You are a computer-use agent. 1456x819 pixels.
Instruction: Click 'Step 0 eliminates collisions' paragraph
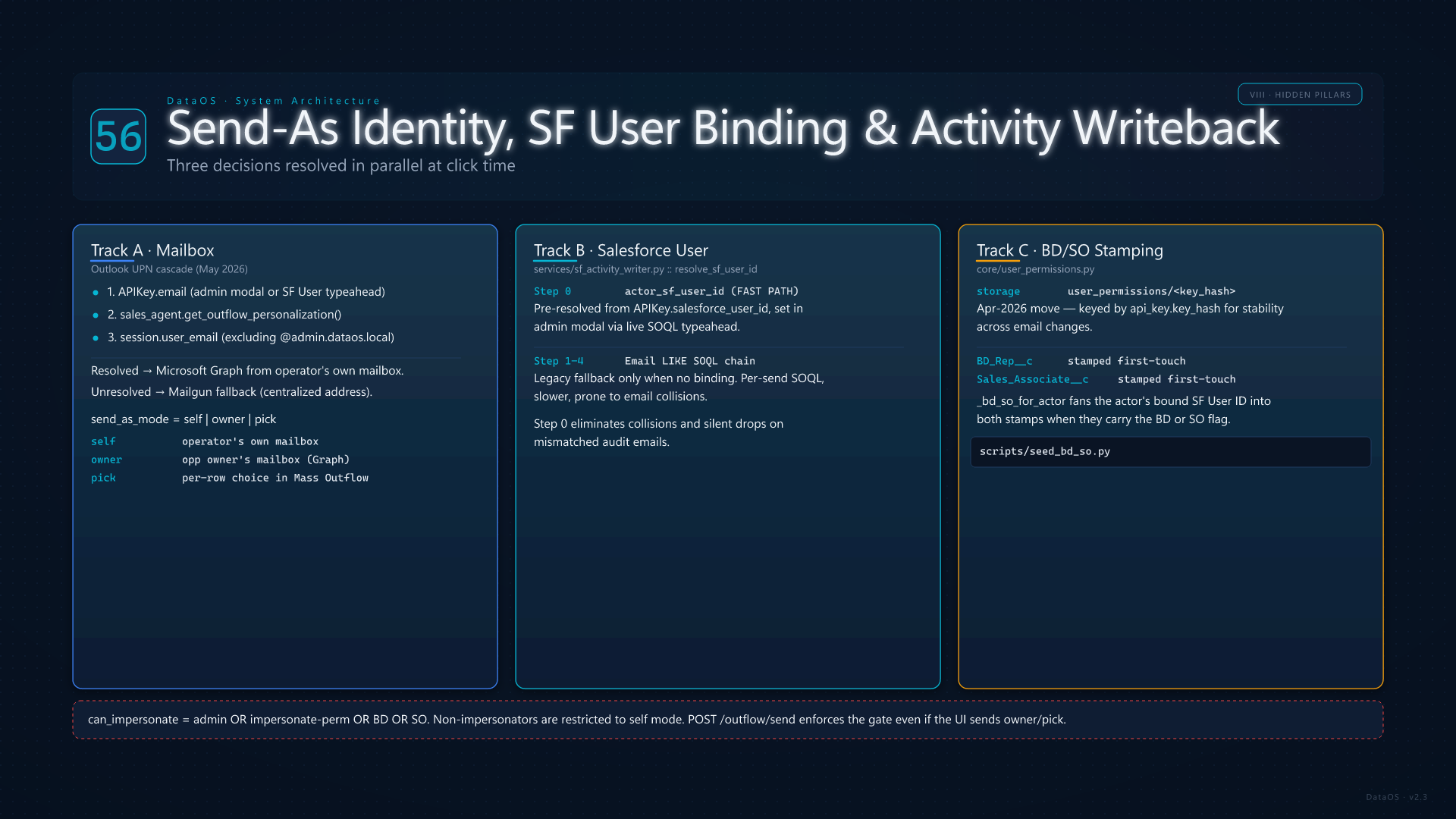click(658, 433)
